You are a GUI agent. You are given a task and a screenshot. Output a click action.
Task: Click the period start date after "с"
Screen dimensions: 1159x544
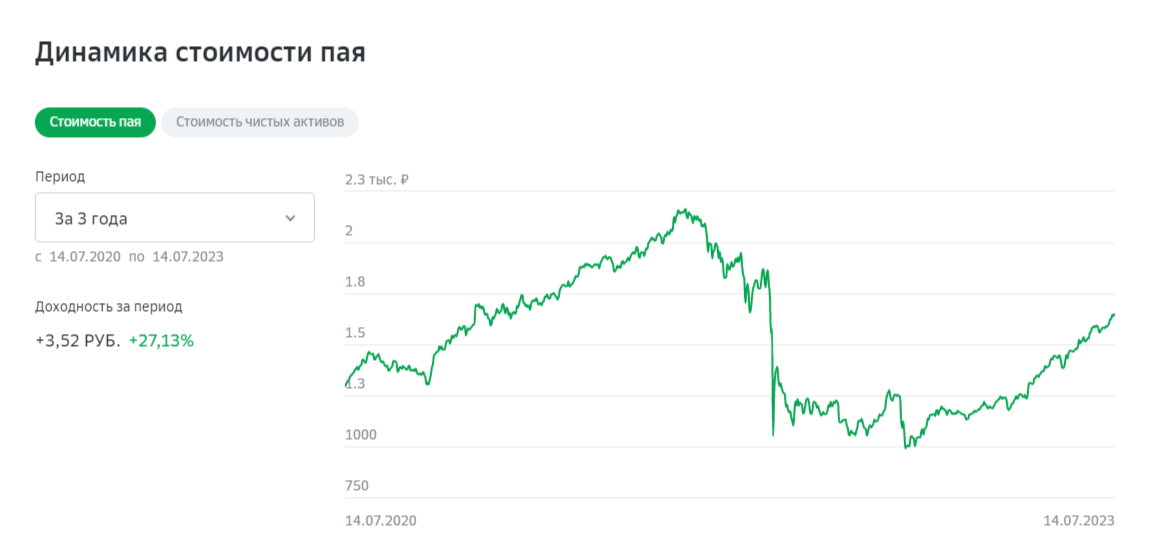point(84,257)
